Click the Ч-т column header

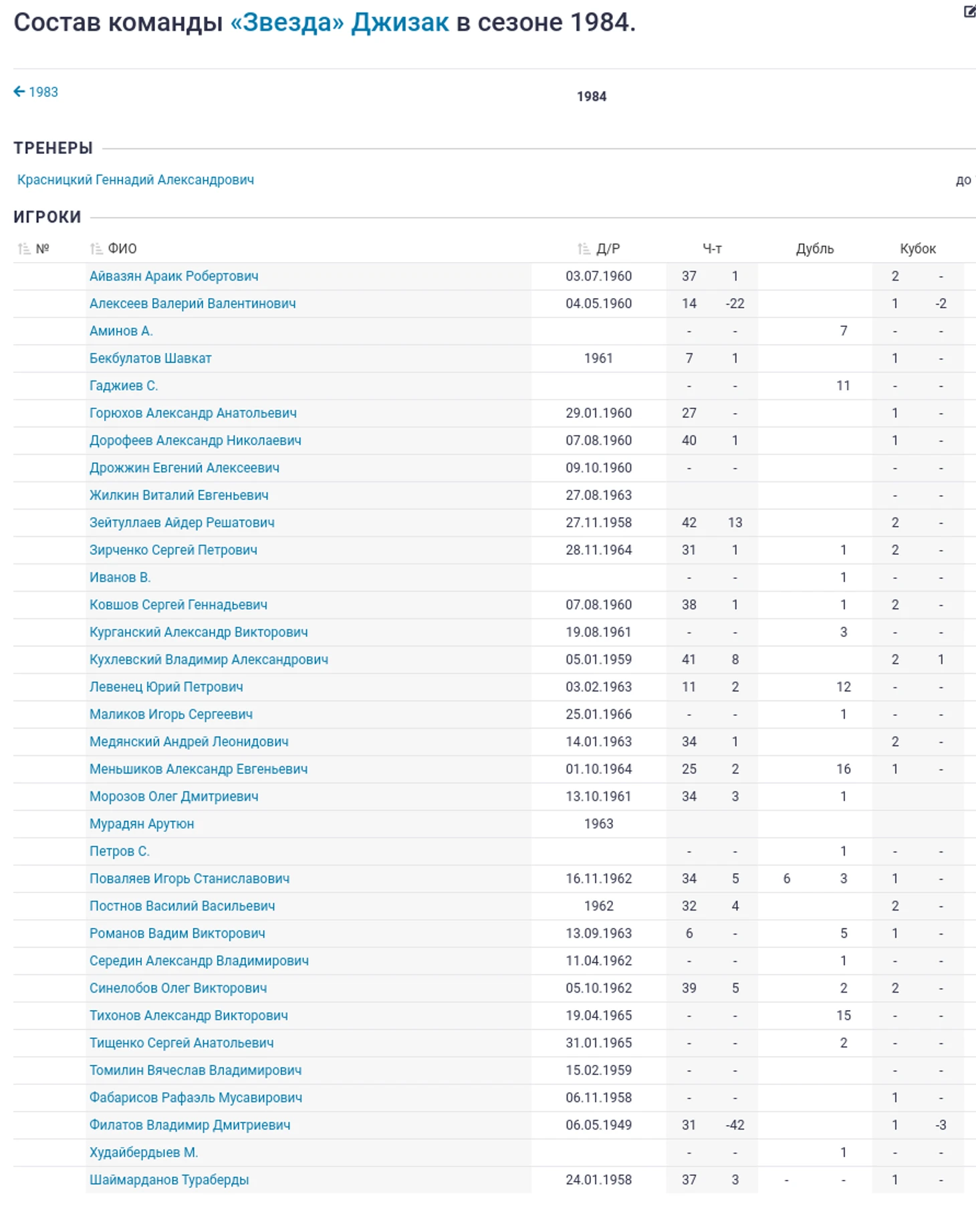click(712, 249)
